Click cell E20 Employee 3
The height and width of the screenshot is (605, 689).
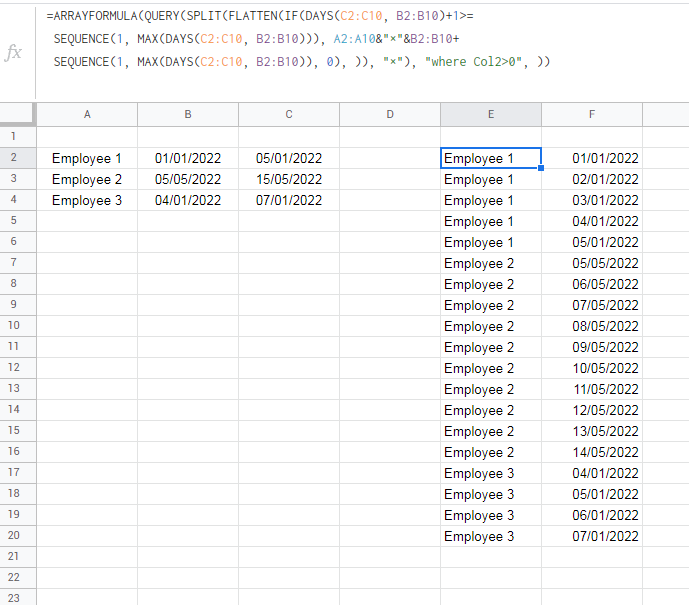pyautogui.click(x=491, y=536)
